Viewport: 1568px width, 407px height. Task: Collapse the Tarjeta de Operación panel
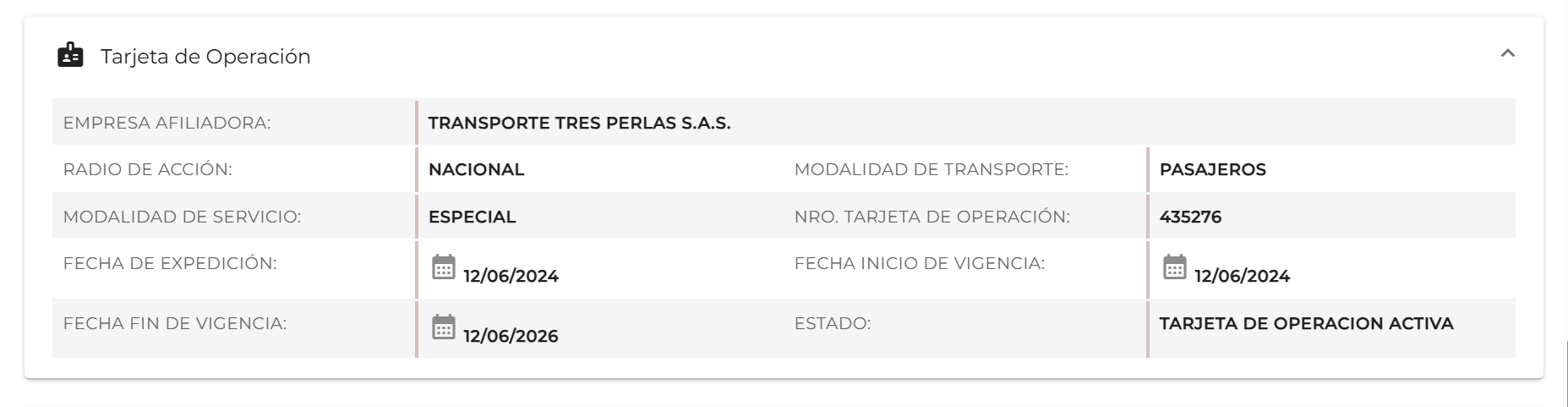pos(1507,54)
